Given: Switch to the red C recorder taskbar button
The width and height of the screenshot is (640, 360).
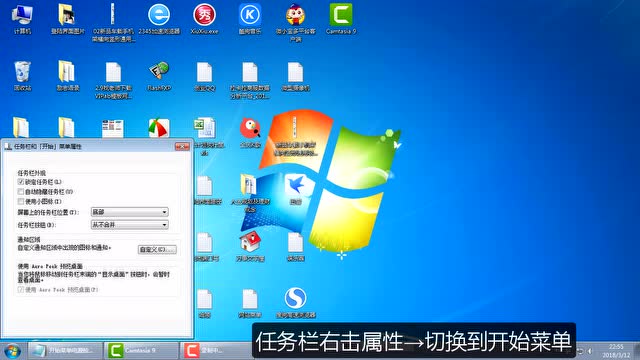Looking at the screenshot, I should (x=216, y=351).
